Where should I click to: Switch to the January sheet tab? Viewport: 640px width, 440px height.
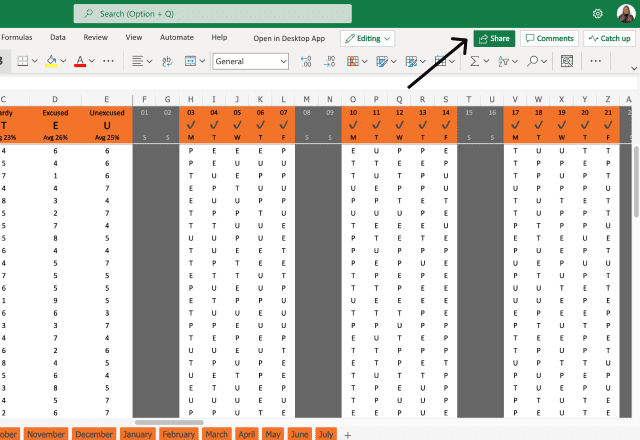(x=138, y=434)
